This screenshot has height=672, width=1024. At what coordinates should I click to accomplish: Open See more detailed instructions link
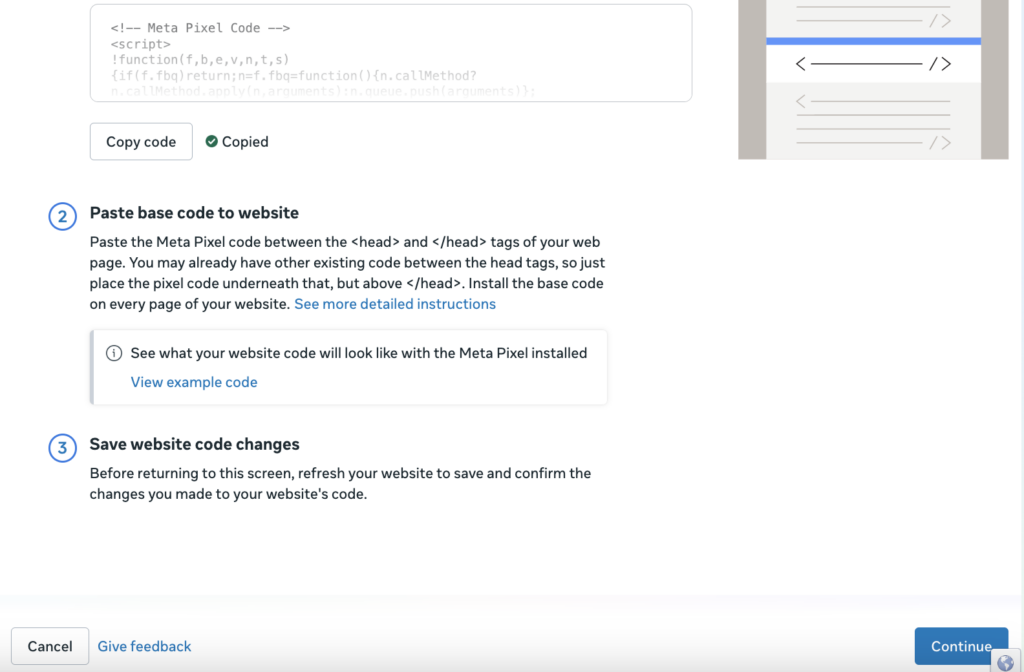(x=394, y=304)
